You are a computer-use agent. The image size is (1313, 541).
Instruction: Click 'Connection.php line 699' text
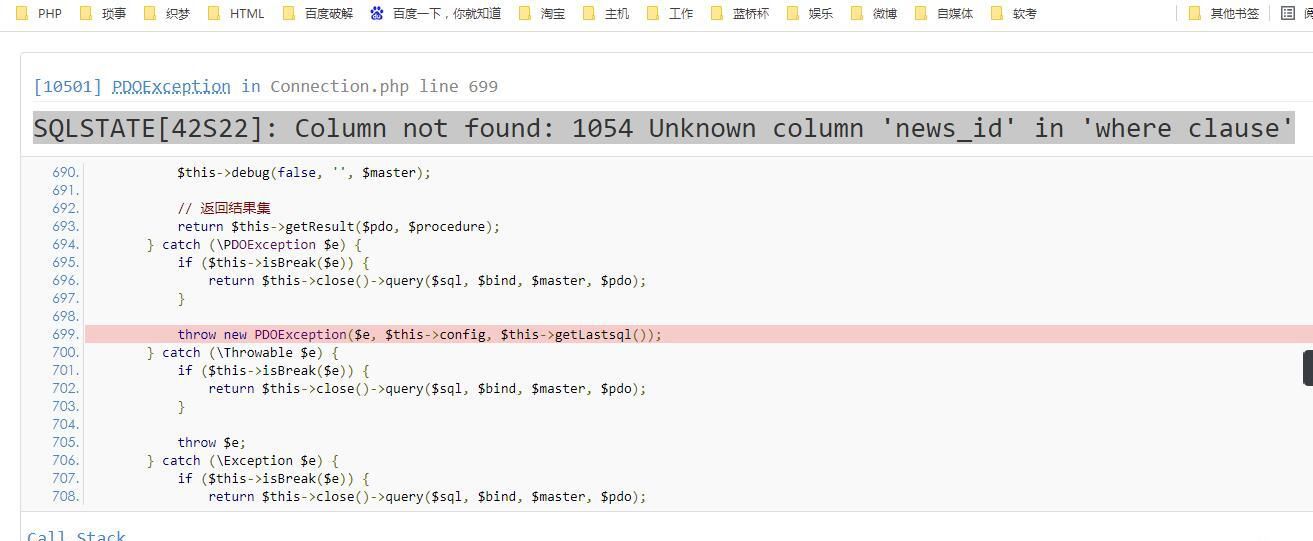(384, 86)
